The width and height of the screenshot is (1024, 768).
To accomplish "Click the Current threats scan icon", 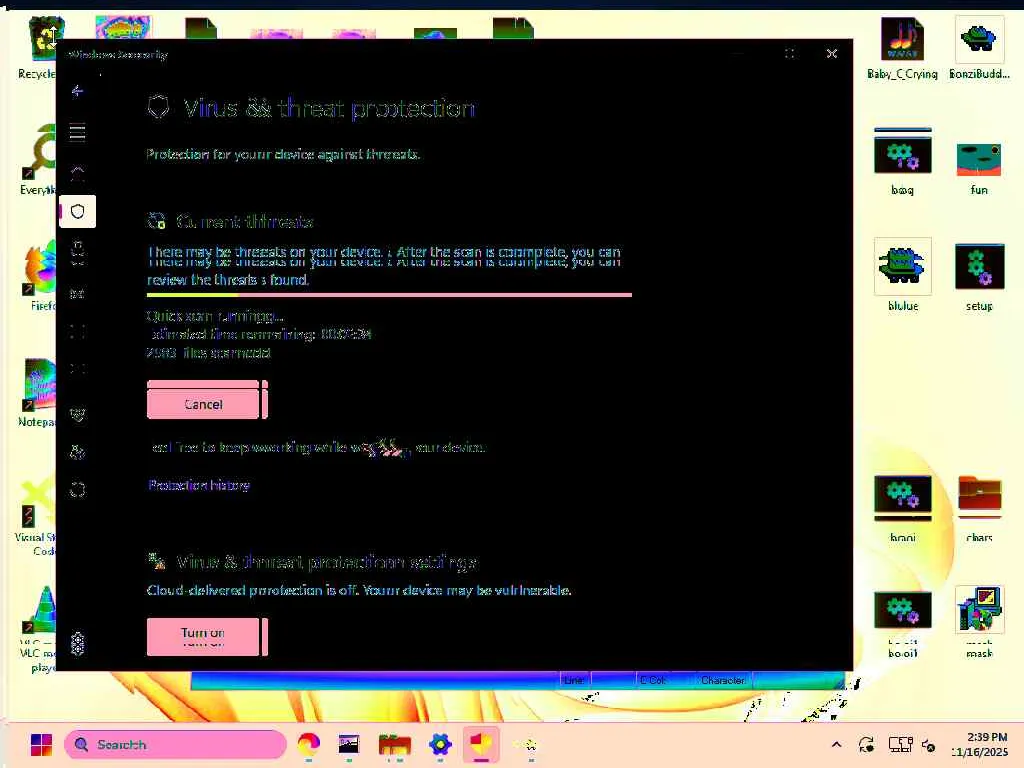I will [157, 221].
